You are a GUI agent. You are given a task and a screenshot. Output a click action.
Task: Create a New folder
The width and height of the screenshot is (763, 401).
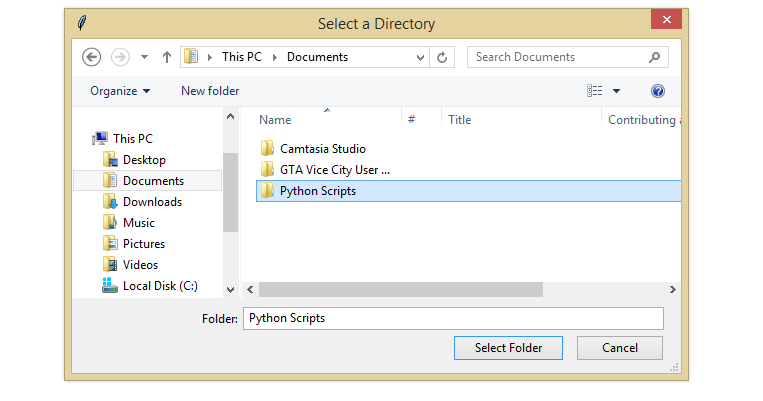(x=210, y=91)
